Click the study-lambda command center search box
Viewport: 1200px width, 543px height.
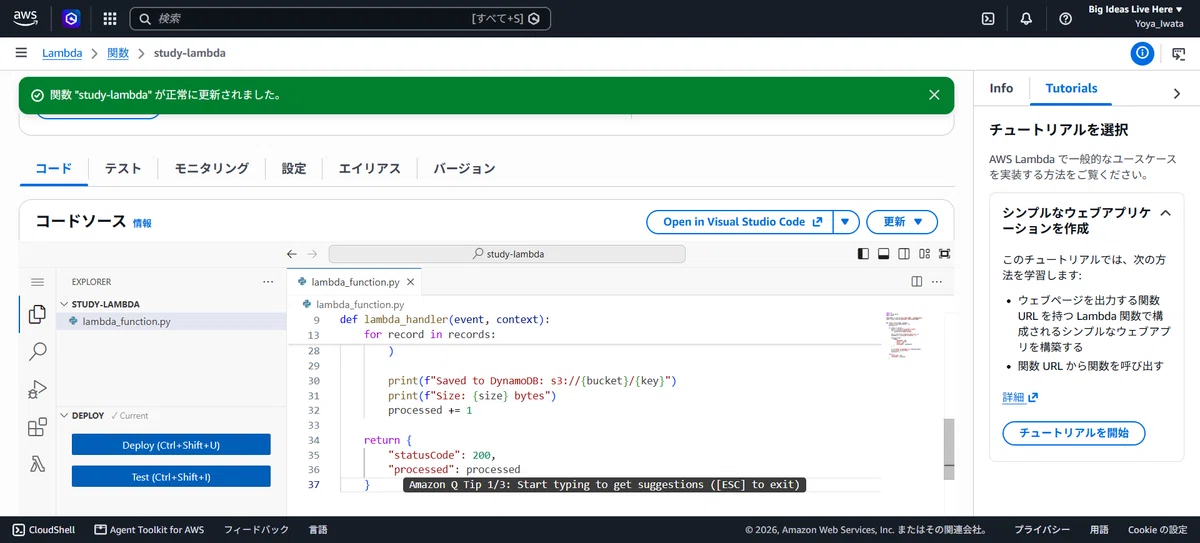point(508,254)
